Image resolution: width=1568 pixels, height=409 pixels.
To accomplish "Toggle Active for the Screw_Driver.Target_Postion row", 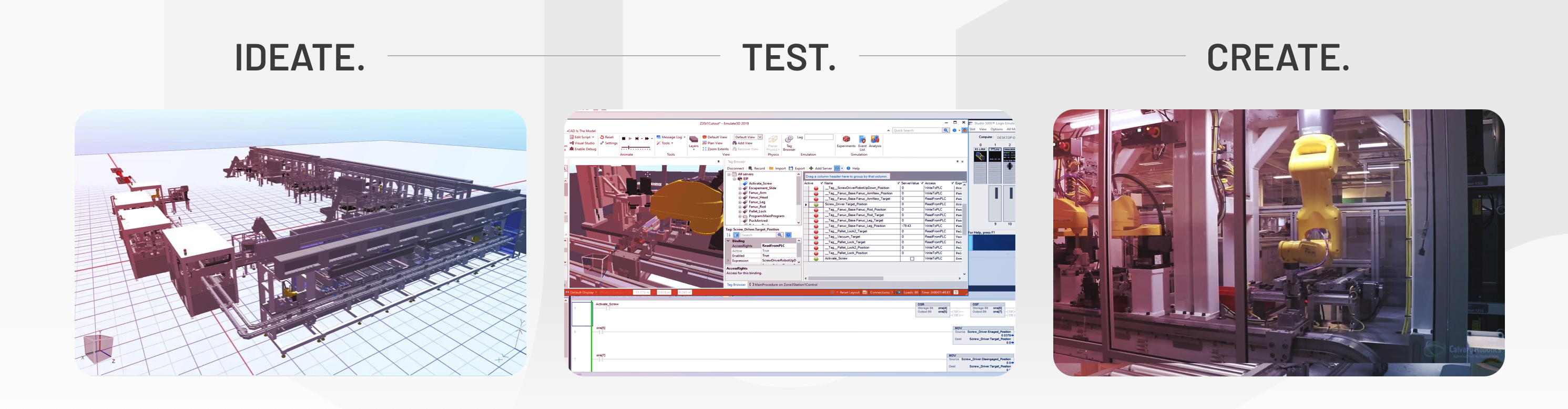I will click(x=816, y=204).
